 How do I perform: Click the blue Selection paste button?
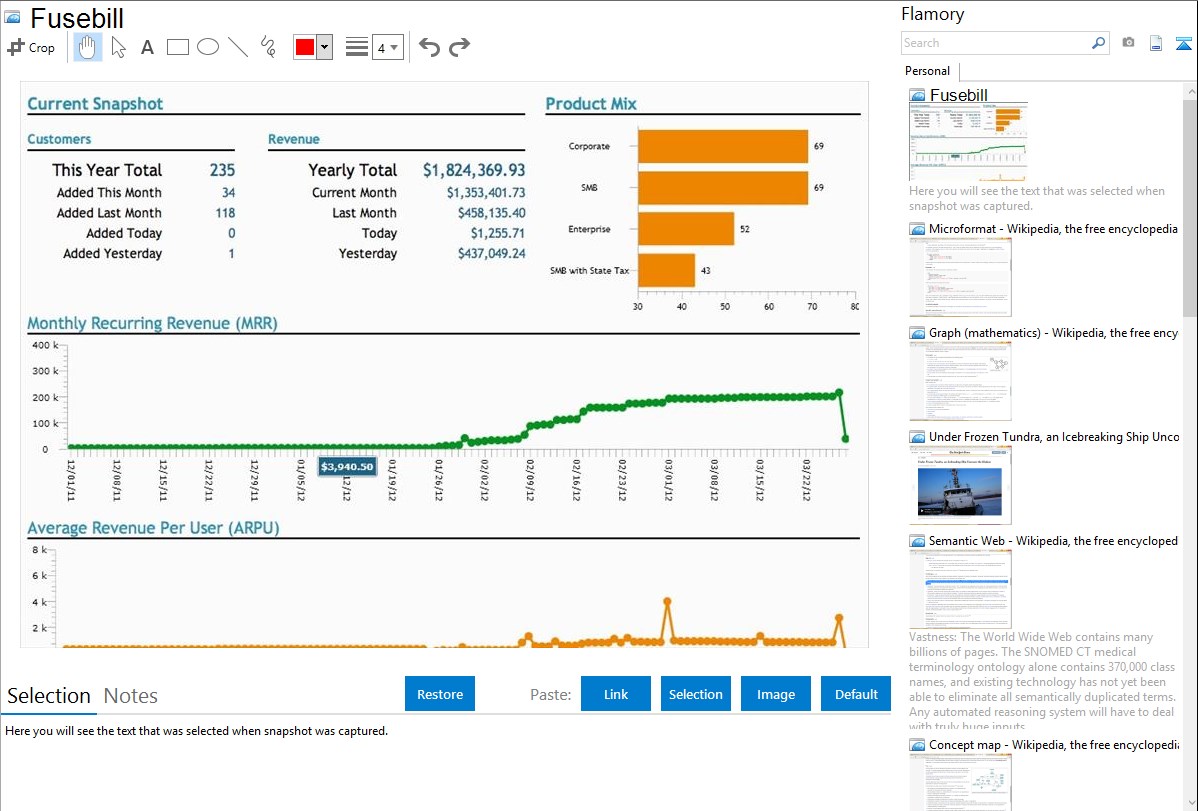coord(695,694)
